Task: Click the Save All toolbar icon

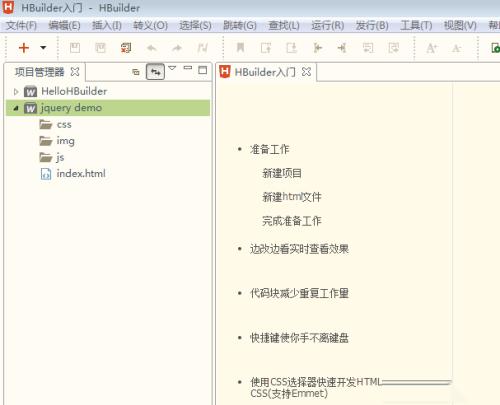Action: (100, 48)
